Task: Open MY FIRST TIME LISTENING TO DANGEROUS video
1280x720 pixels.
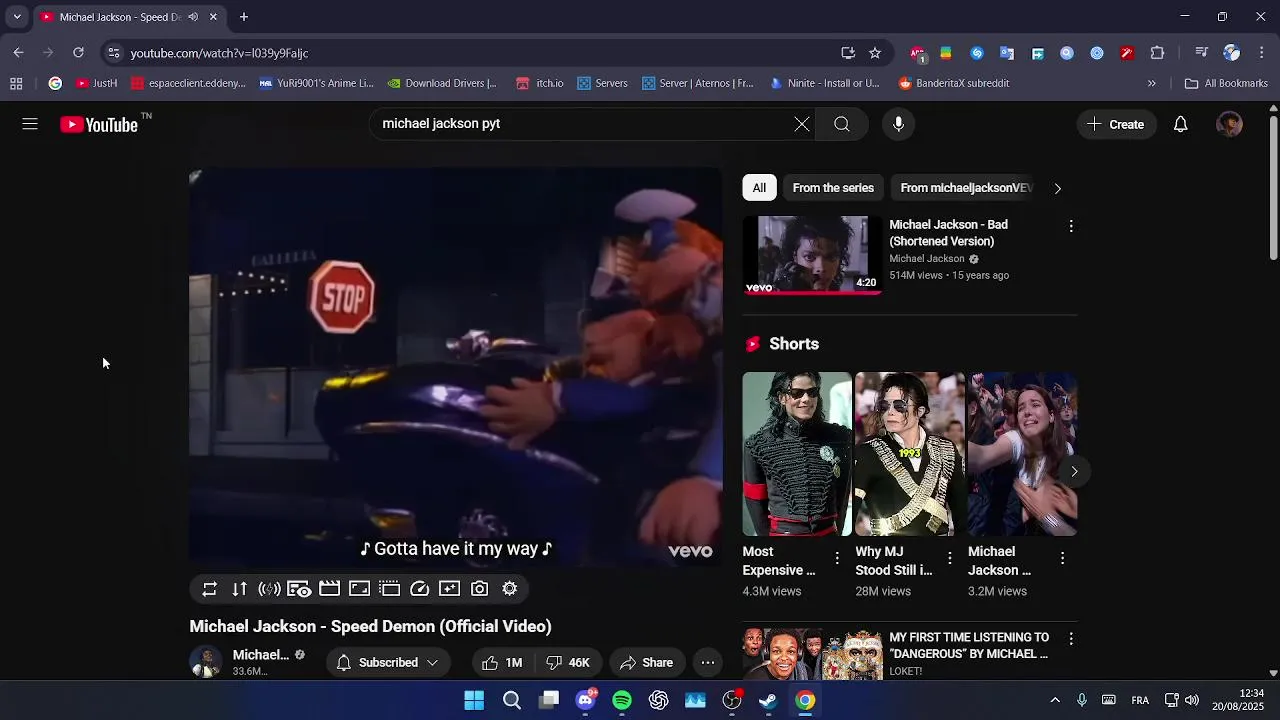Action: (969, 645)
